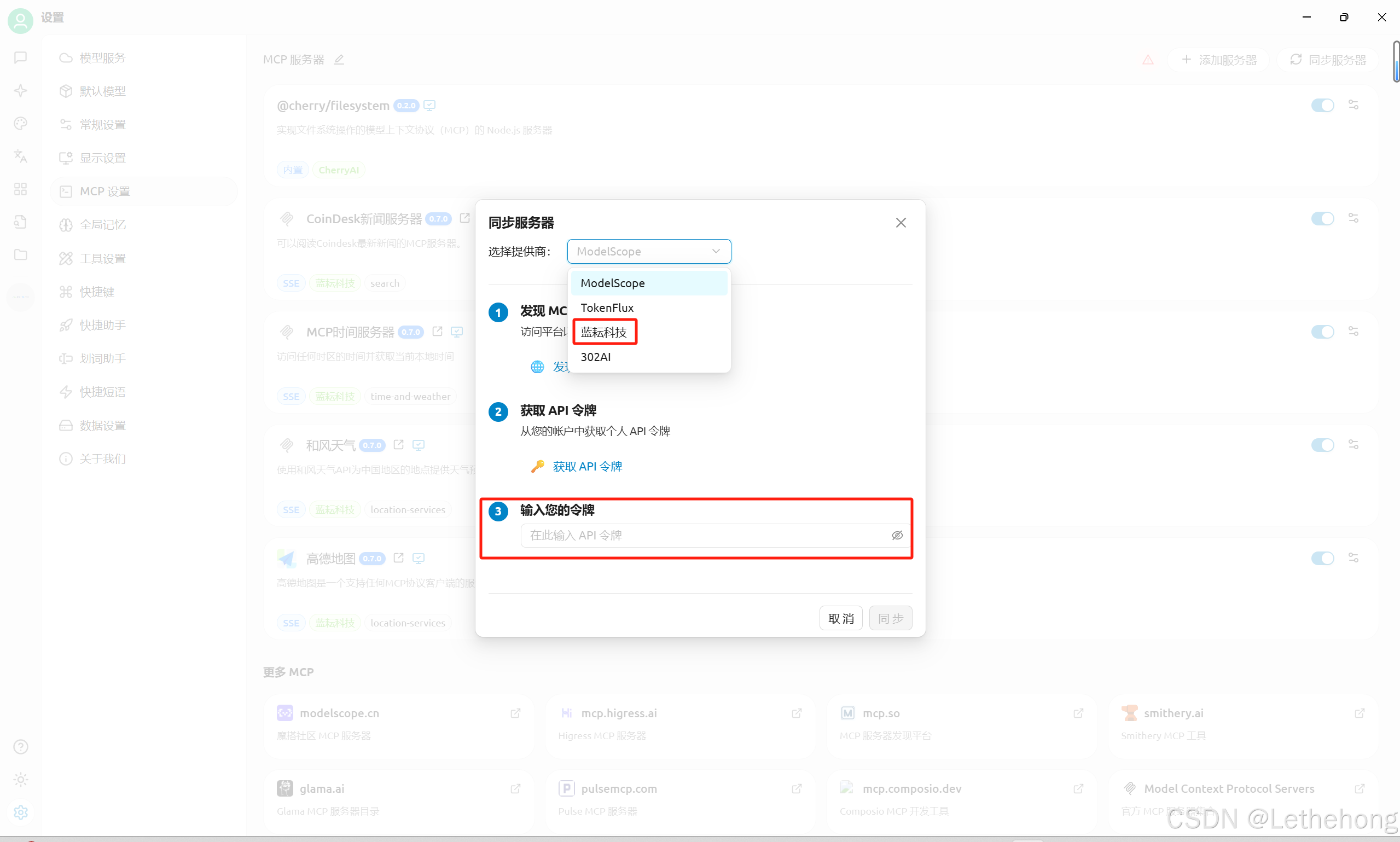Viewport: 1400px width, 842px height.
Task: Select TokenFlux in provider list
Action: 649,307
